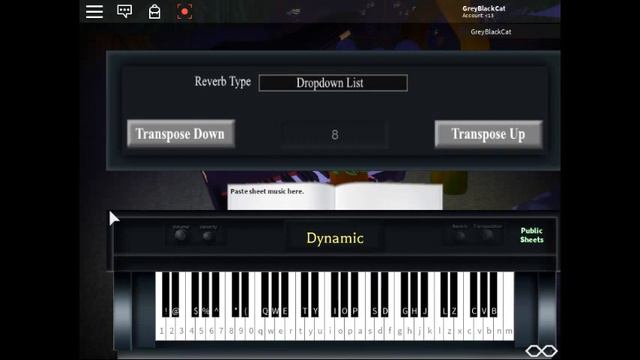This screenshot has height=360, width=640.
Task: Play the white key labeled 1
Action: pos(161,330)
